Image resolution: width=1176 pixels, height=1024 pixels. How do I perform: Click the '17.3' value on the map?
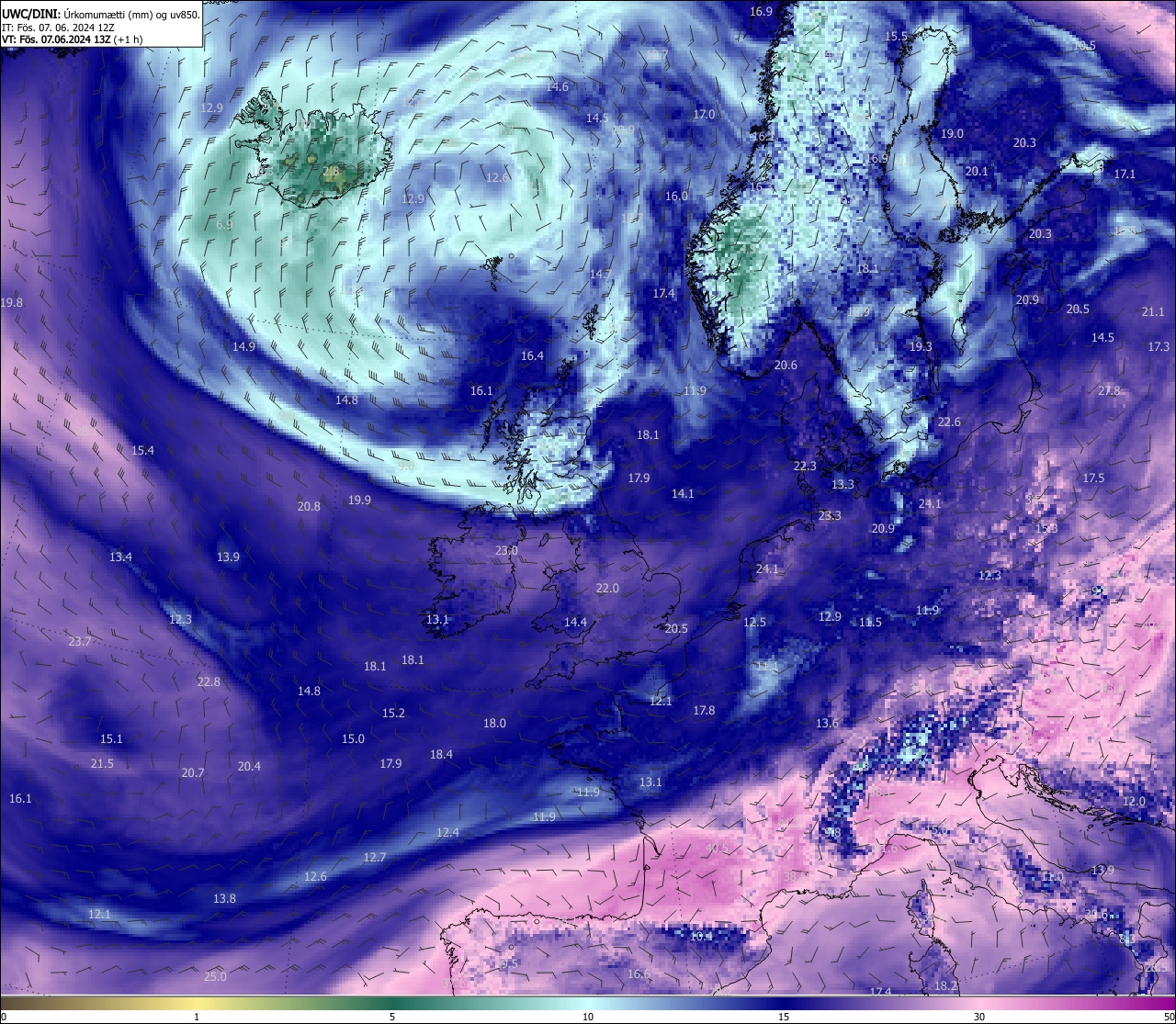point(1159,347)
